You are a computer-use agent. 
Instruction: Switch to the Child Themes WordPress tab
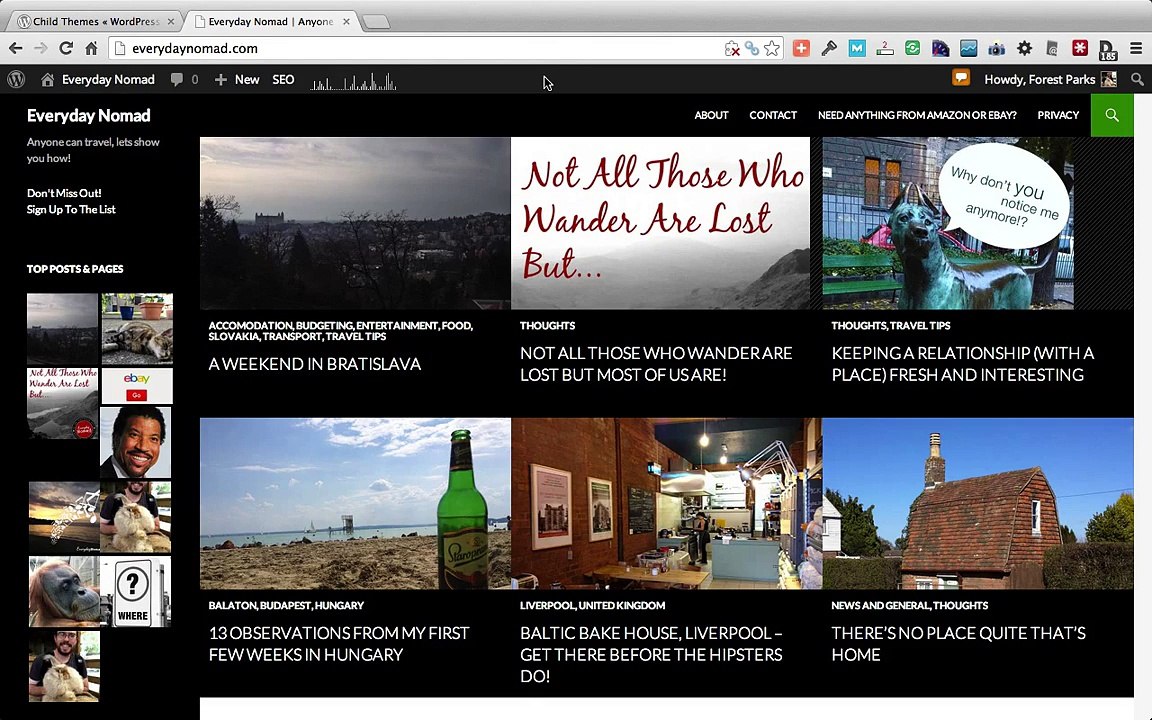pos(96,21)
